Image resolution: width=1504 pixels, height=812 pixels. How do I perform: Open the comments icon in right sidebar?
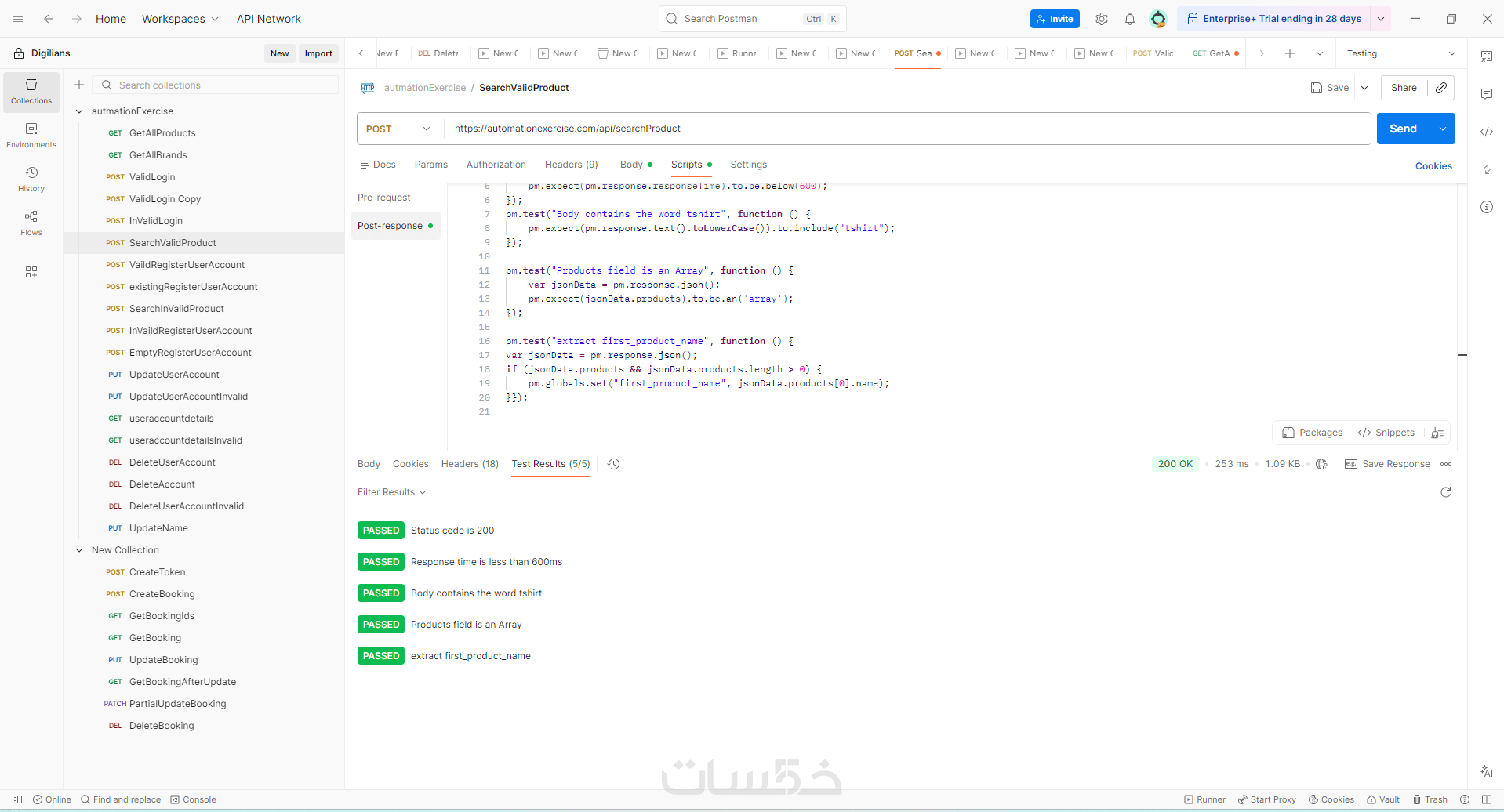coord(1487,94)
